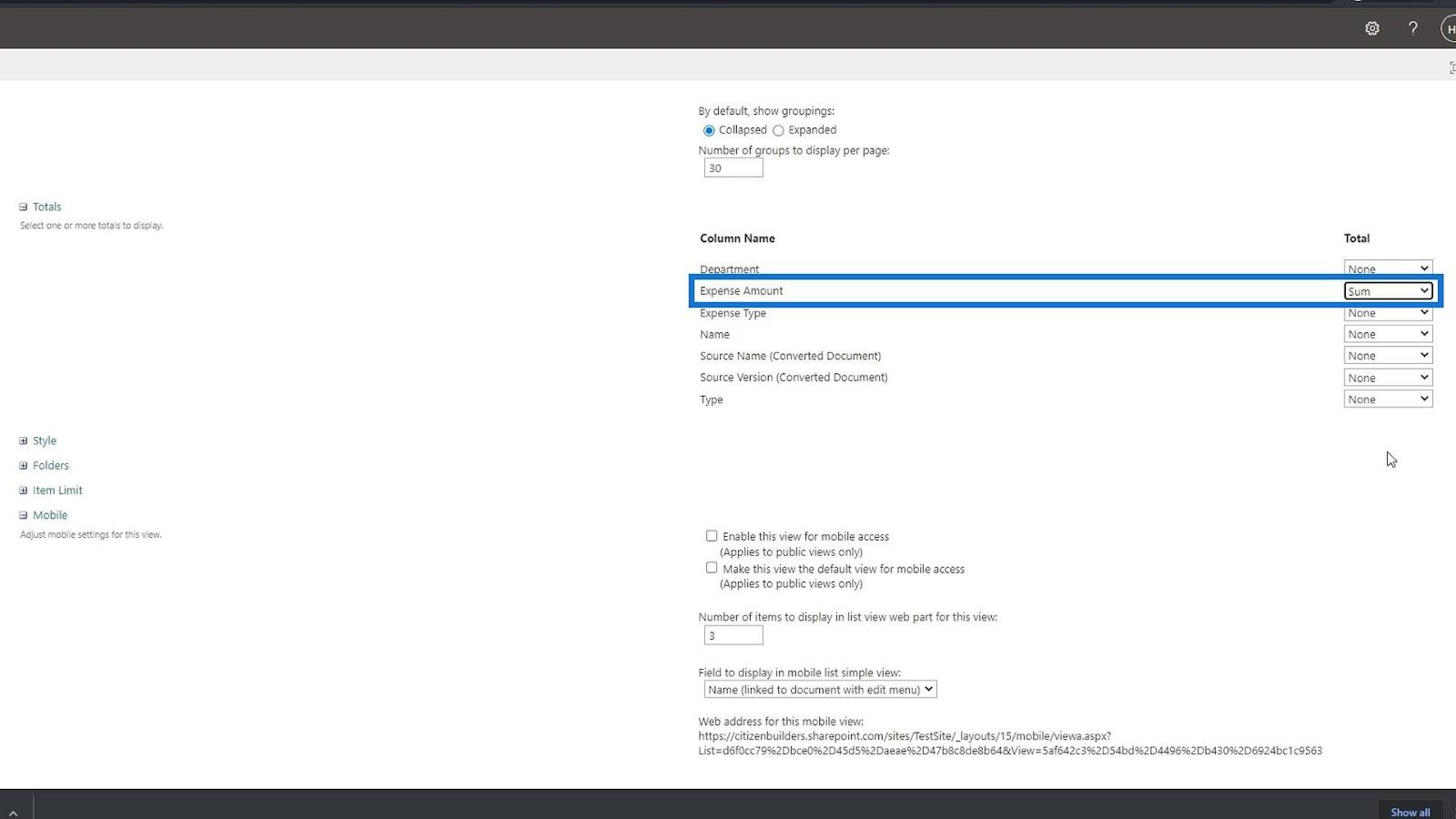Click the 'Total' column header text

tap(1357, 238)
